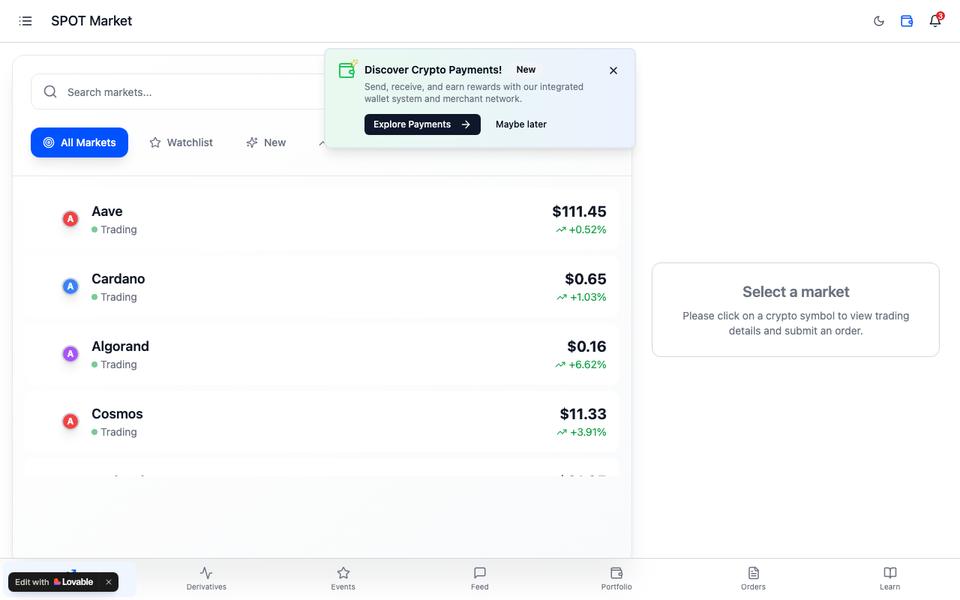
Task: Click the Select a market heading
Action: point(795,291)
